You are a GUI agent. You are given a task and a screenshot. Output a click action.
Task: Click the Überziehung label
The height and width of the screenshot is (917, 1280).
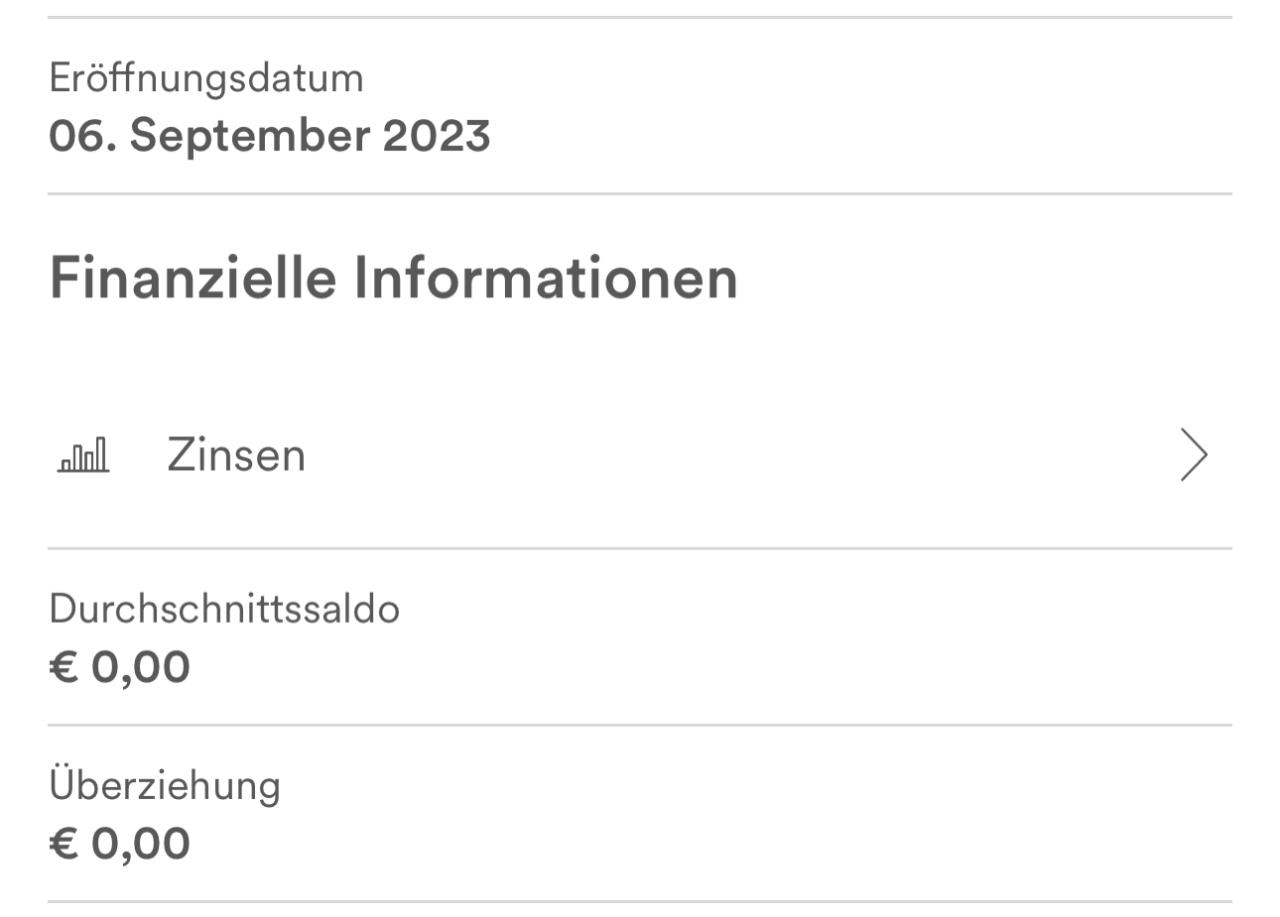coord(165,786)
